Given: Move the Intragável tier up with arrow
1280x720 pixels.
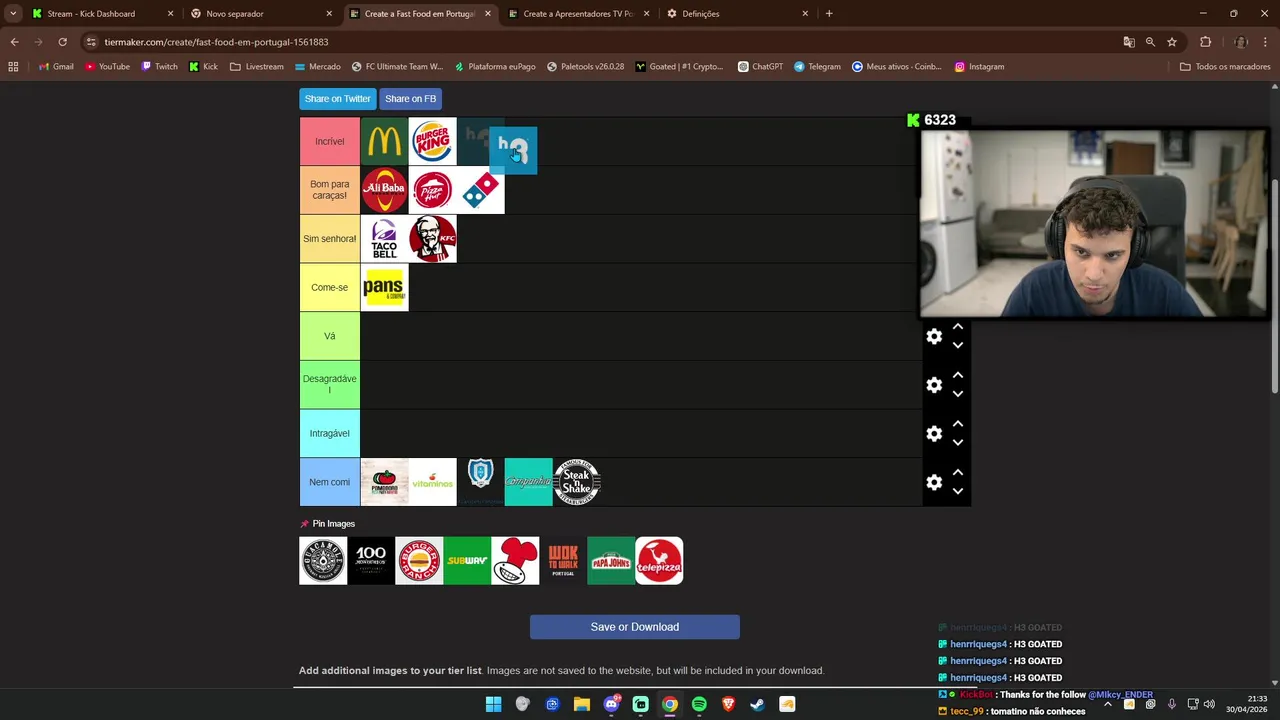Looking at the screenshot, I should point(958,424).
